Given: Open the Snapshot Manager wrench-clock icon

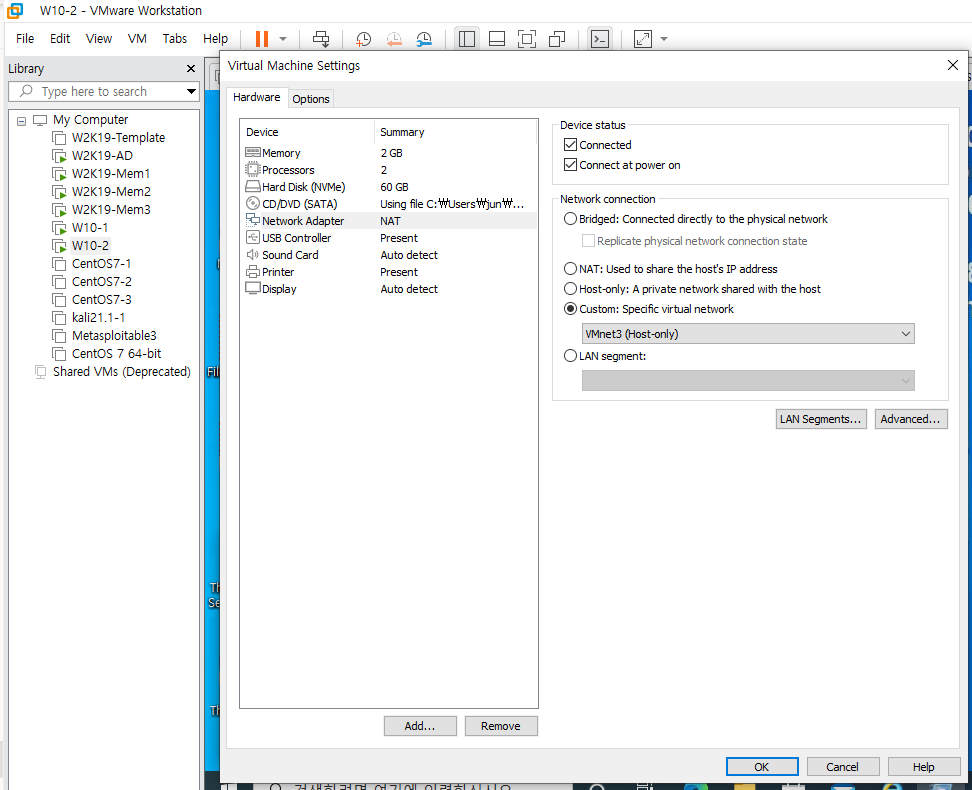Looking at the screenshot, I should [x=424, y=39].
